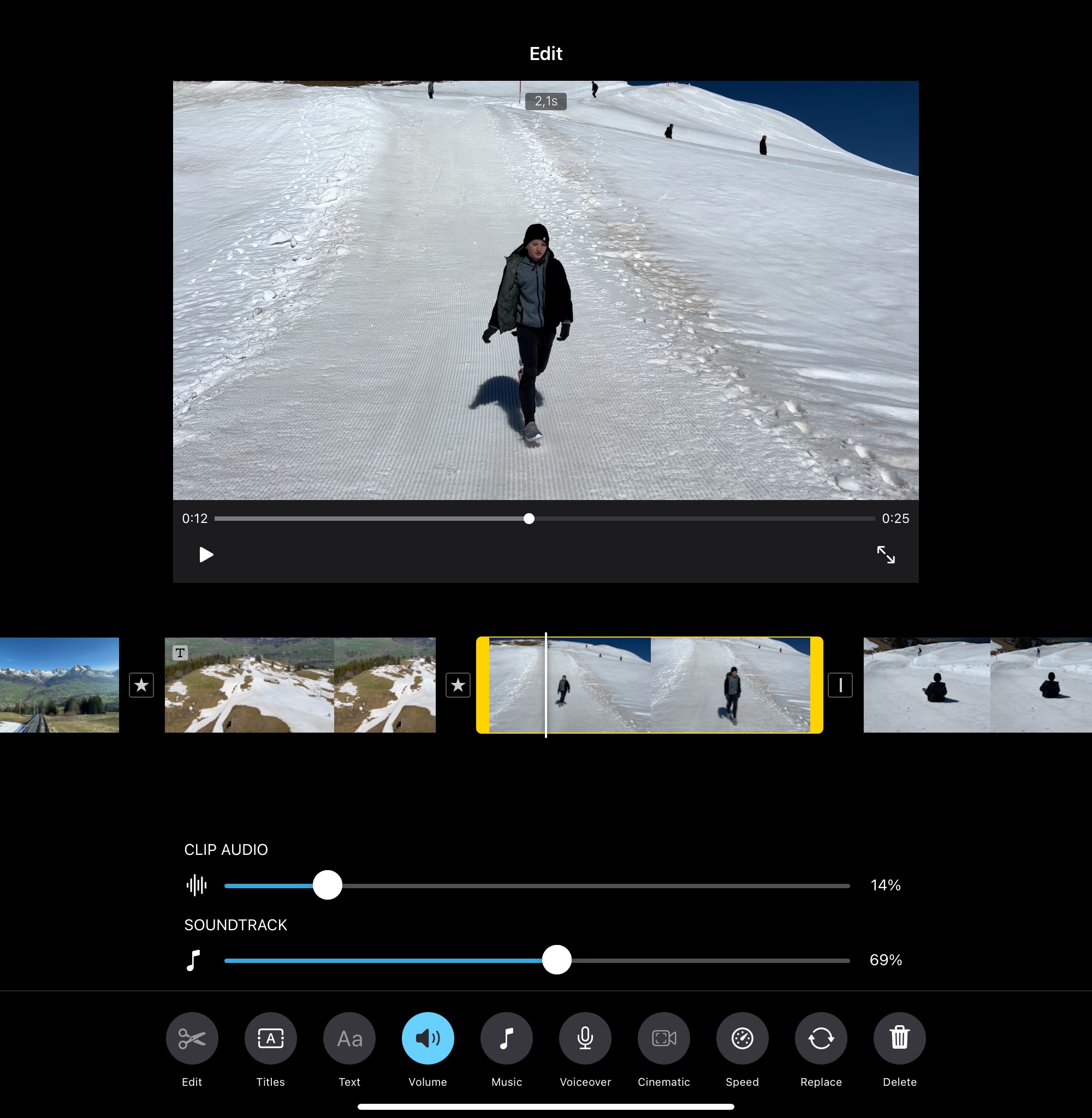Toggle the Volume tool button
Image resolution: width=1092 pixels, height=1118 pixels.
coord(428,1038)
